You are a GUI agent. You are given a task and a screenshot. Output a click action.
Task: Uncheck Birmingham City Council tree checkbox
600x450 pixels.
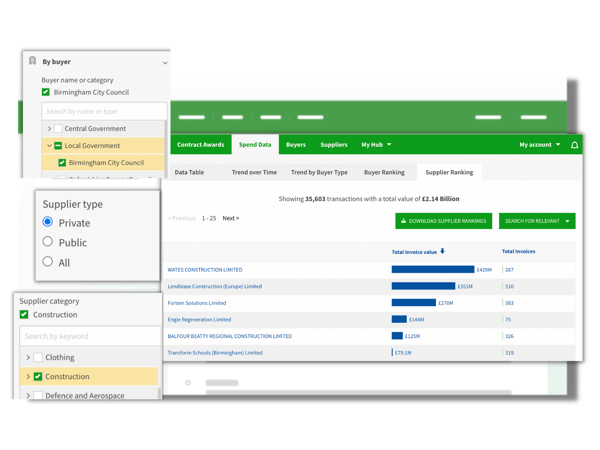(62, 163)
